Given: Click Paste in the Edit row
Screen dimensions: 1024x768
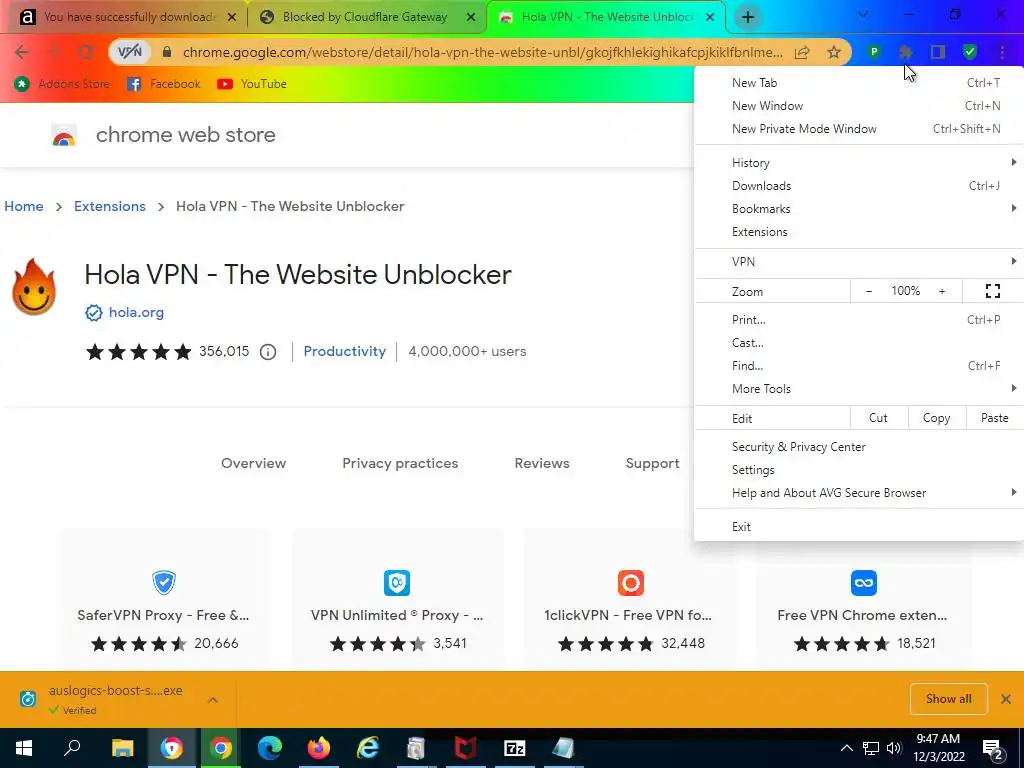Looking at the screenshot, I should 995,418.
